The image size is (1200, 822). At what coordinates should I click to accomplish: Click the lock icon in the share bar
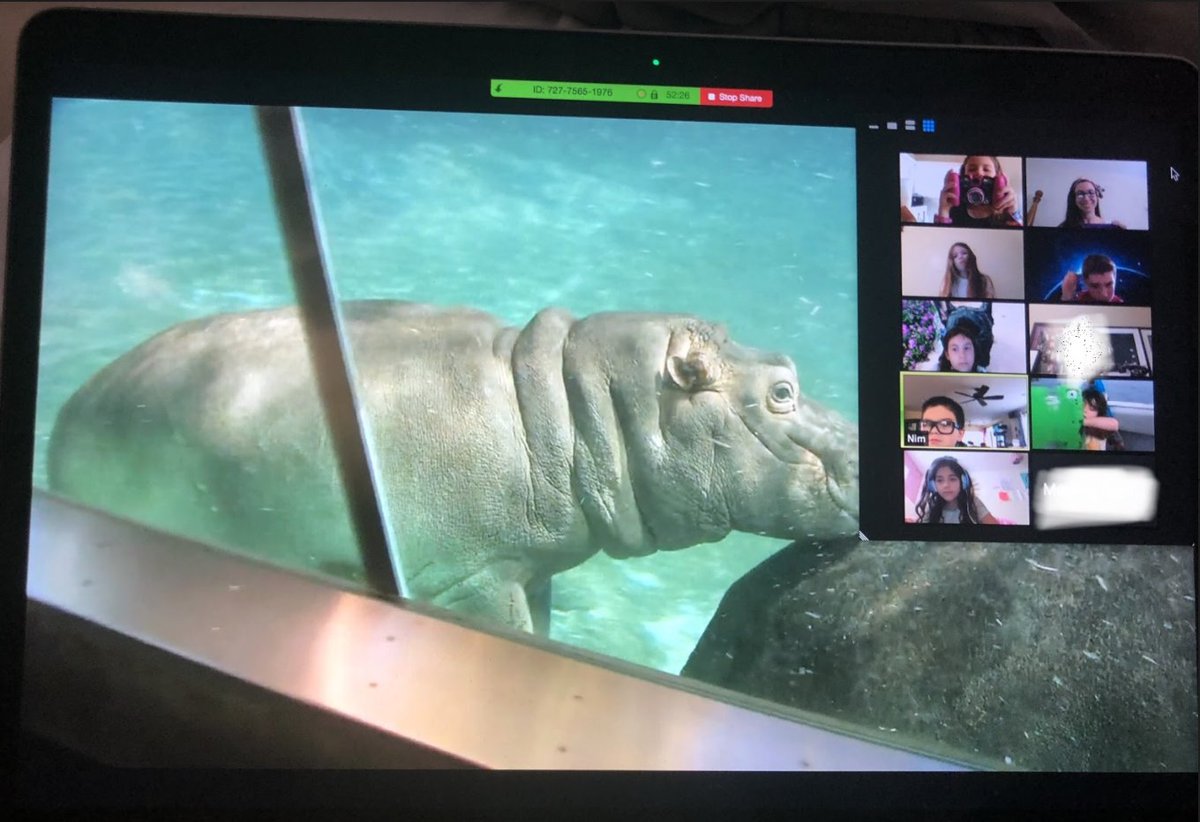coord(654,94)
